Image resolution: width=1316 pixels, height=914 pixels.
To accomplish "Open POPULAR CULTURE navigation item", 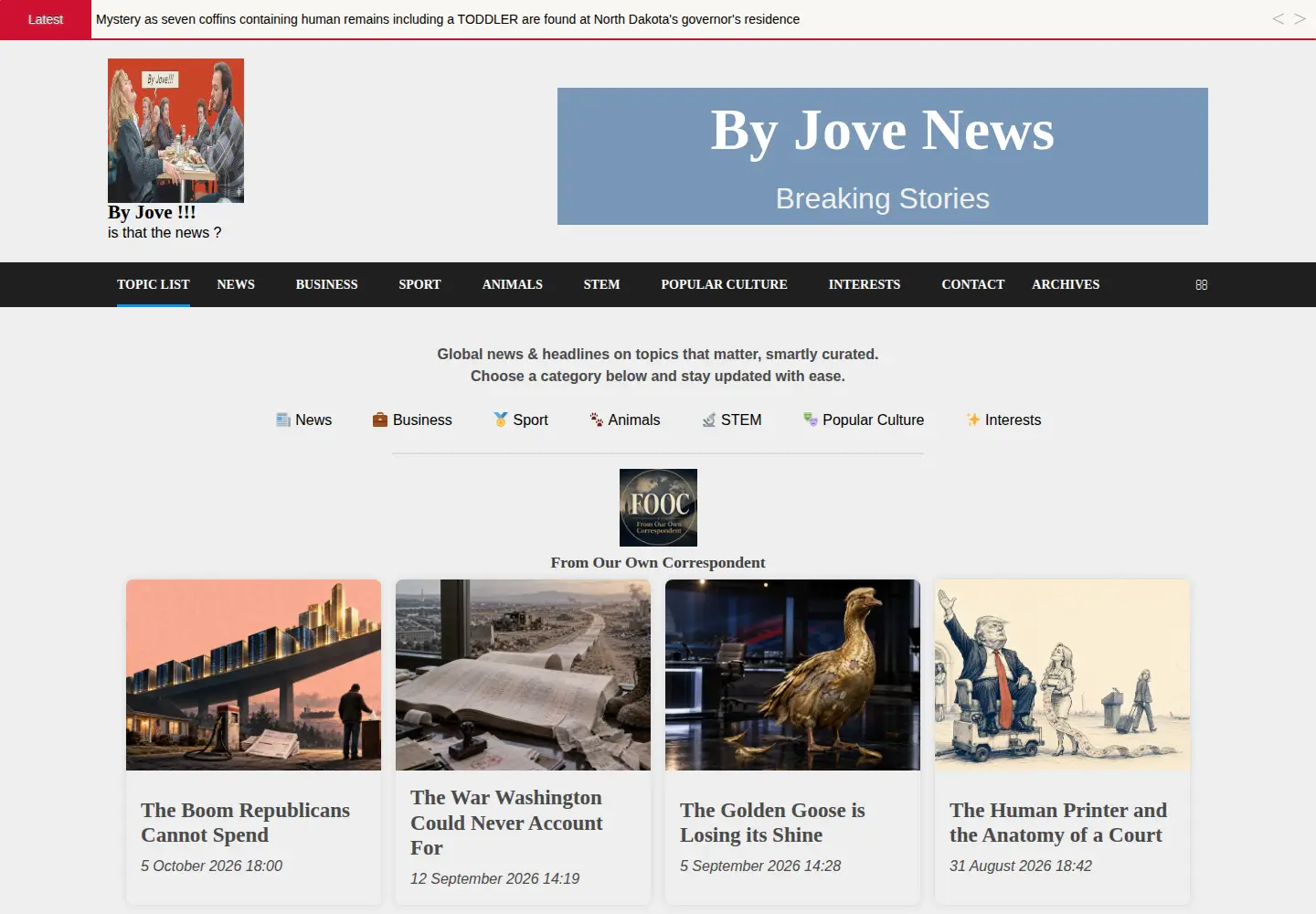I will [x=724, y=284].
